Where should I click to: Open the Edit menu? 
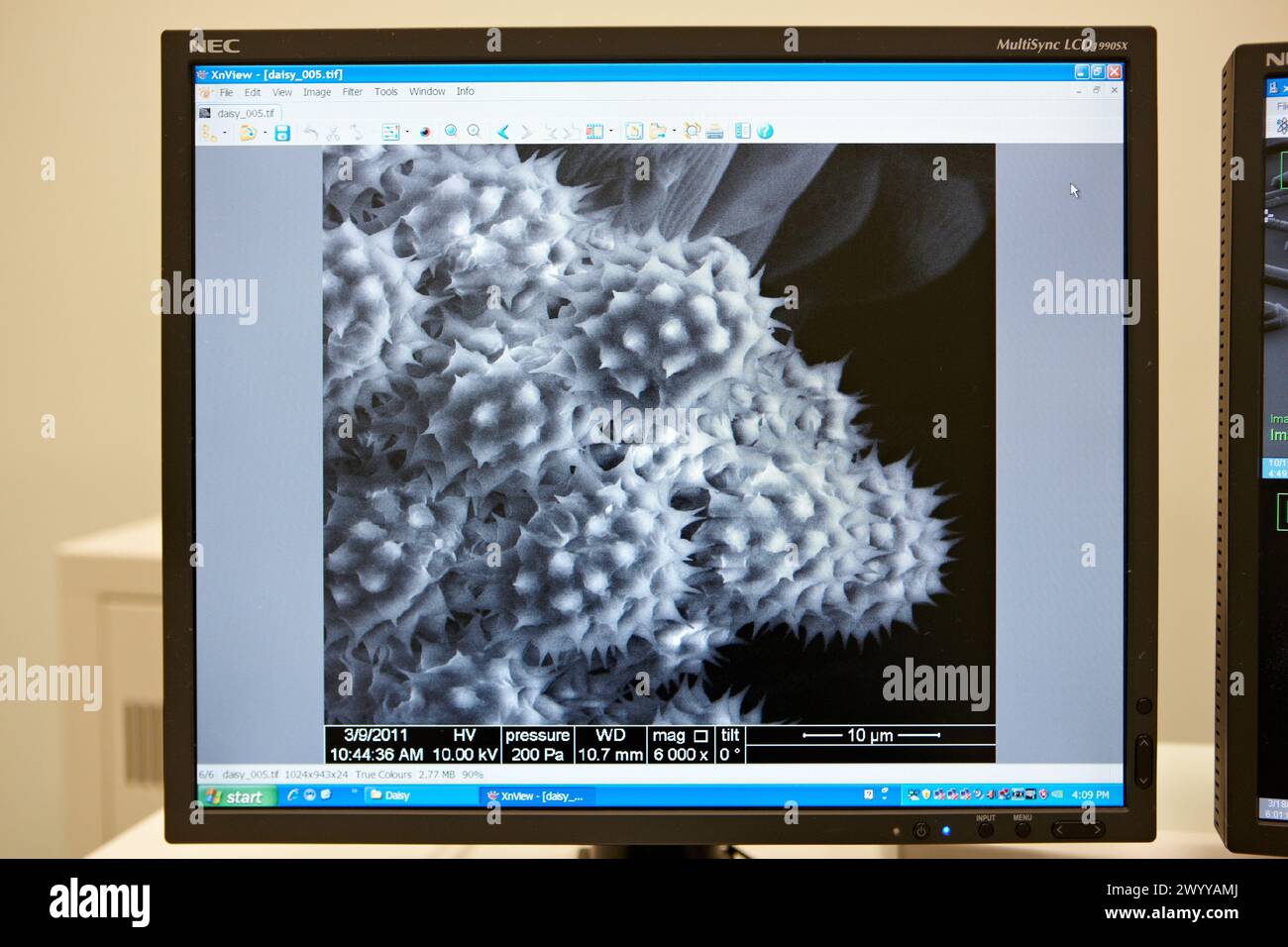click(x=253, y=92)
